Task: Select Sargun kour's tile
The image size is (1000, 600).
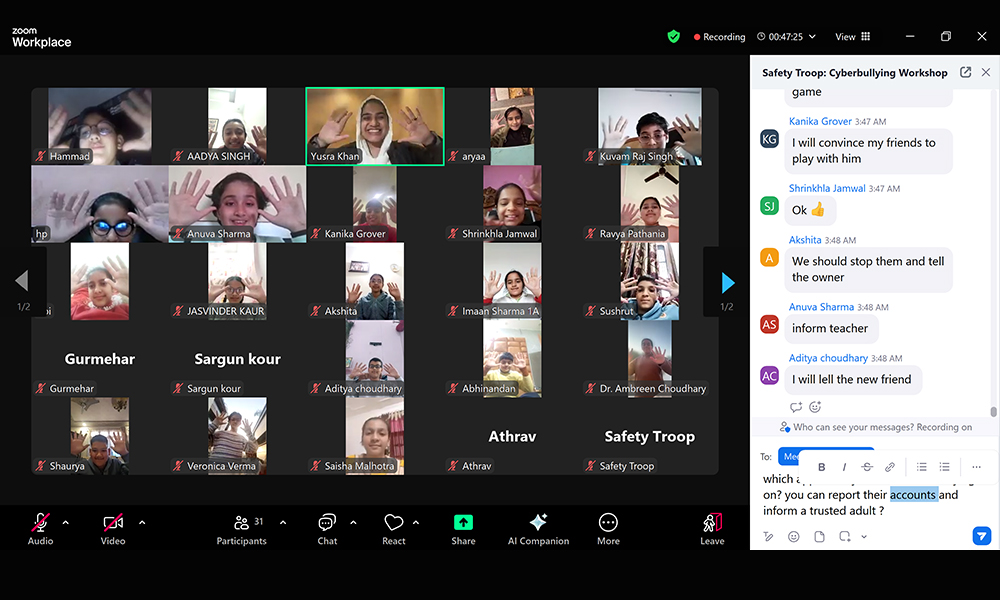Action: click(x=237, y=358)
